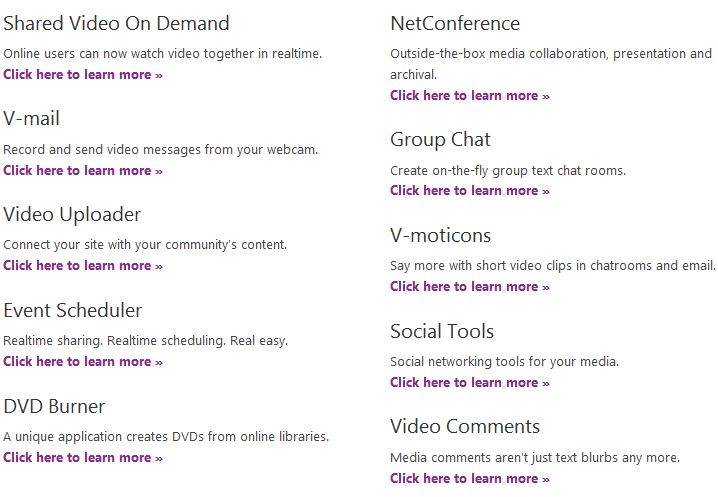
Task: Click the Group Chat heading
Action: (x=441, y=140)
